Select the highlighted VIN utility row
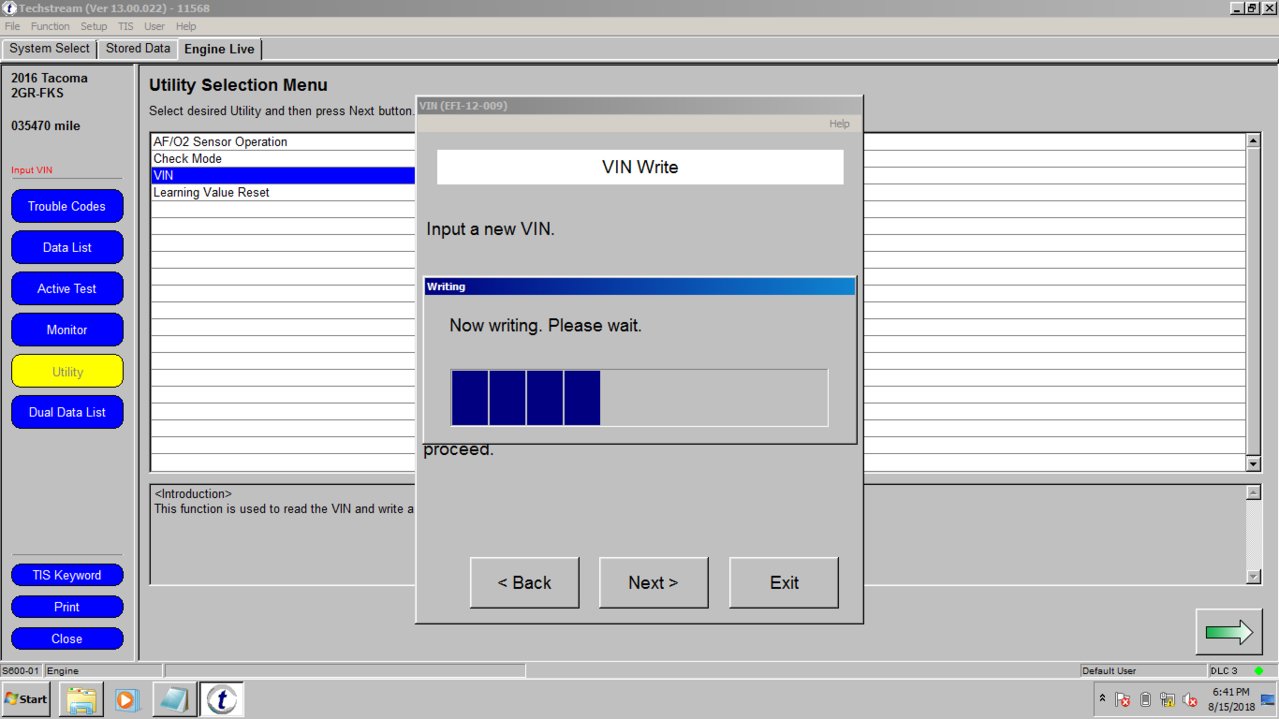1279x719 pixels. (282, 175)
